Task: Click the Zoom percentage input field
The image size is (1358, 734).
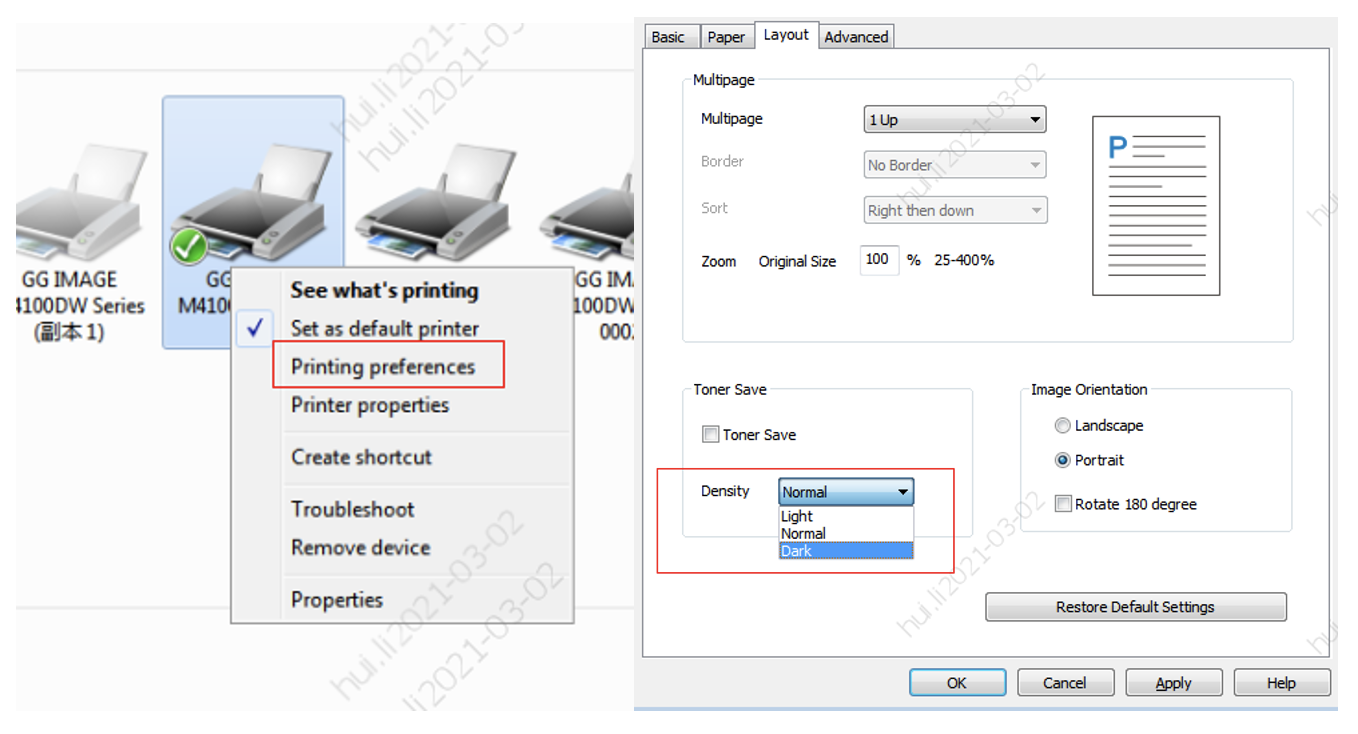Action: coord(878,260)
